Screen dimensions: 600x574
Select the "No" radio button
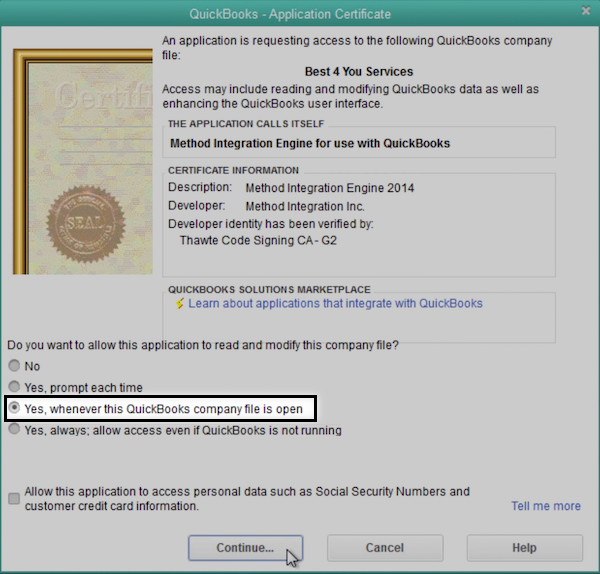tap(14, 366)
